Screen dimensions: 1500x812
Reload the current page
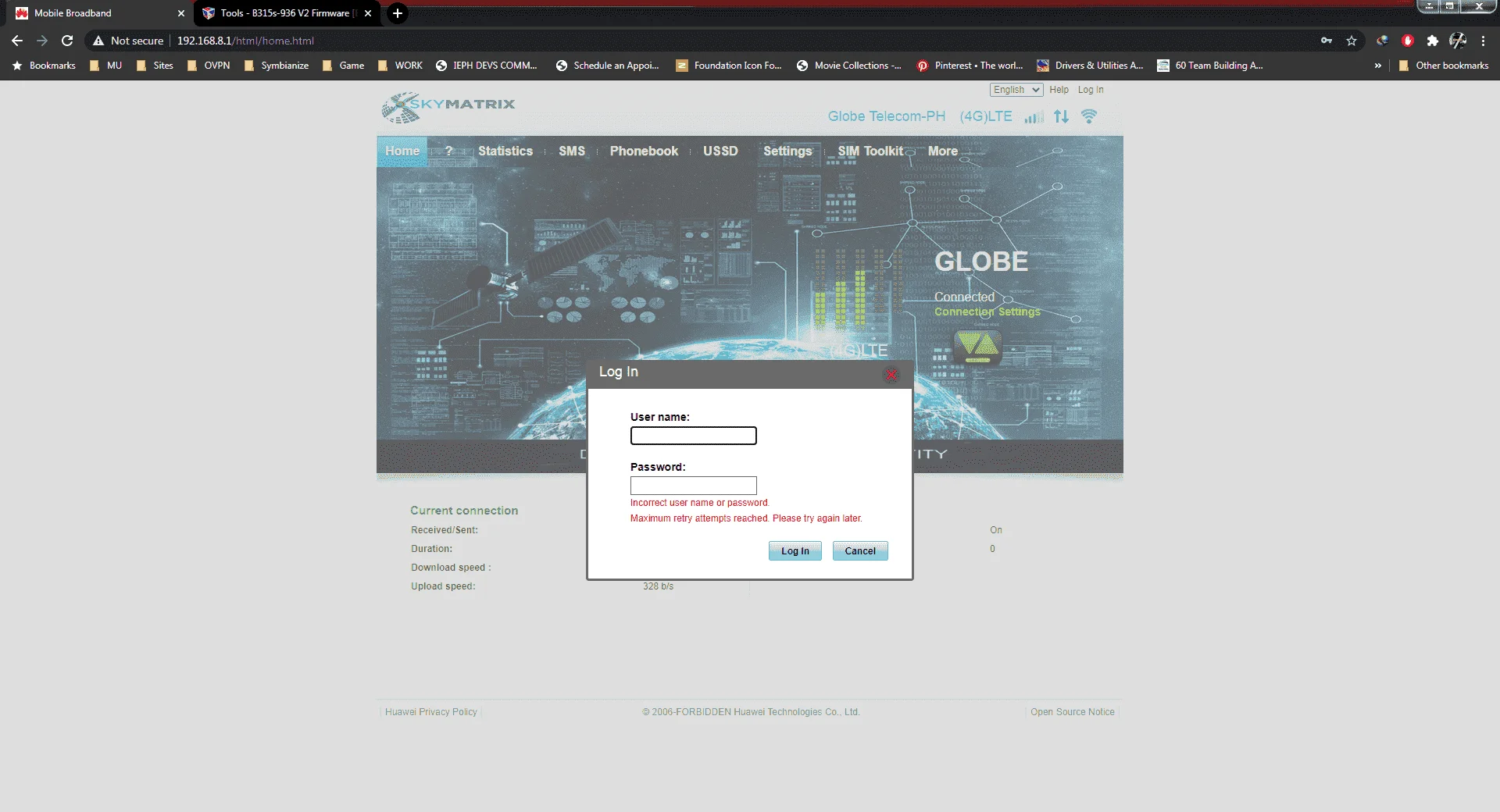point(67,41)
